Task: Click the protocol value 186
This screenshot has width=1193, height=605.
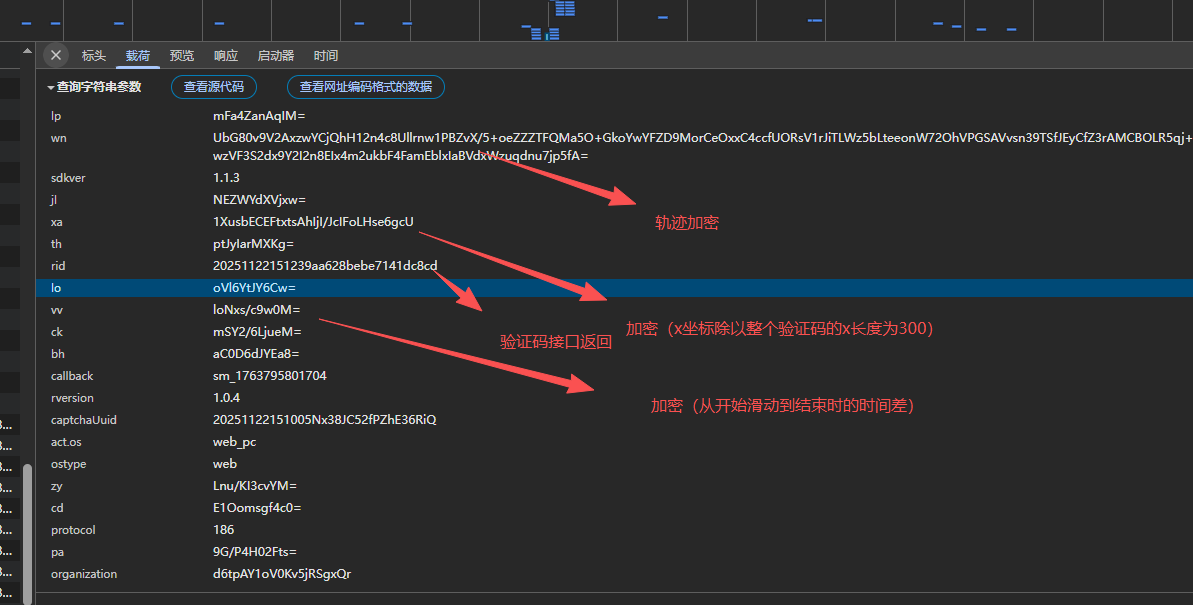Action: click(x=223, y=530)
